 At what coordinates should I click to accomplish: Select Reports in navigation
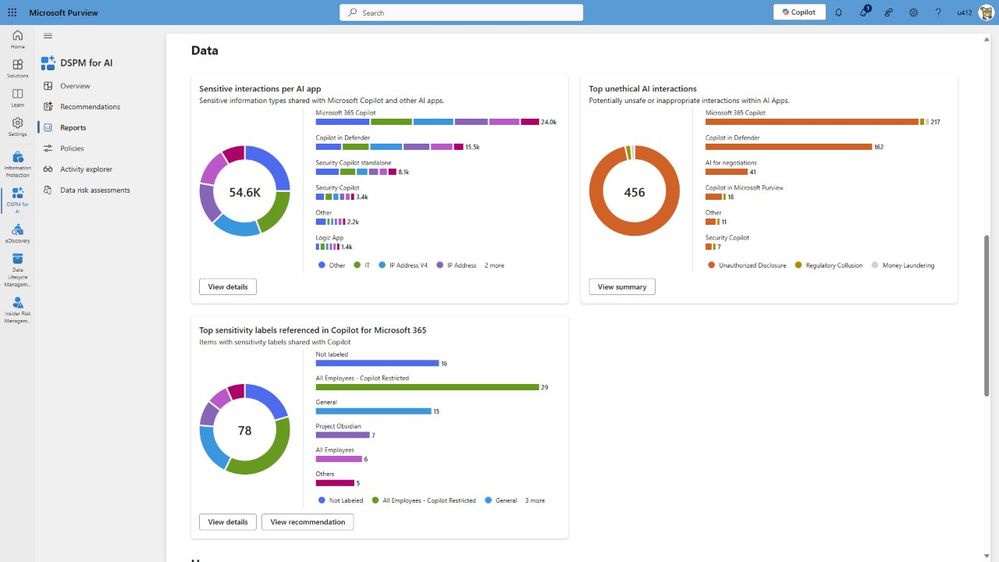73,127
